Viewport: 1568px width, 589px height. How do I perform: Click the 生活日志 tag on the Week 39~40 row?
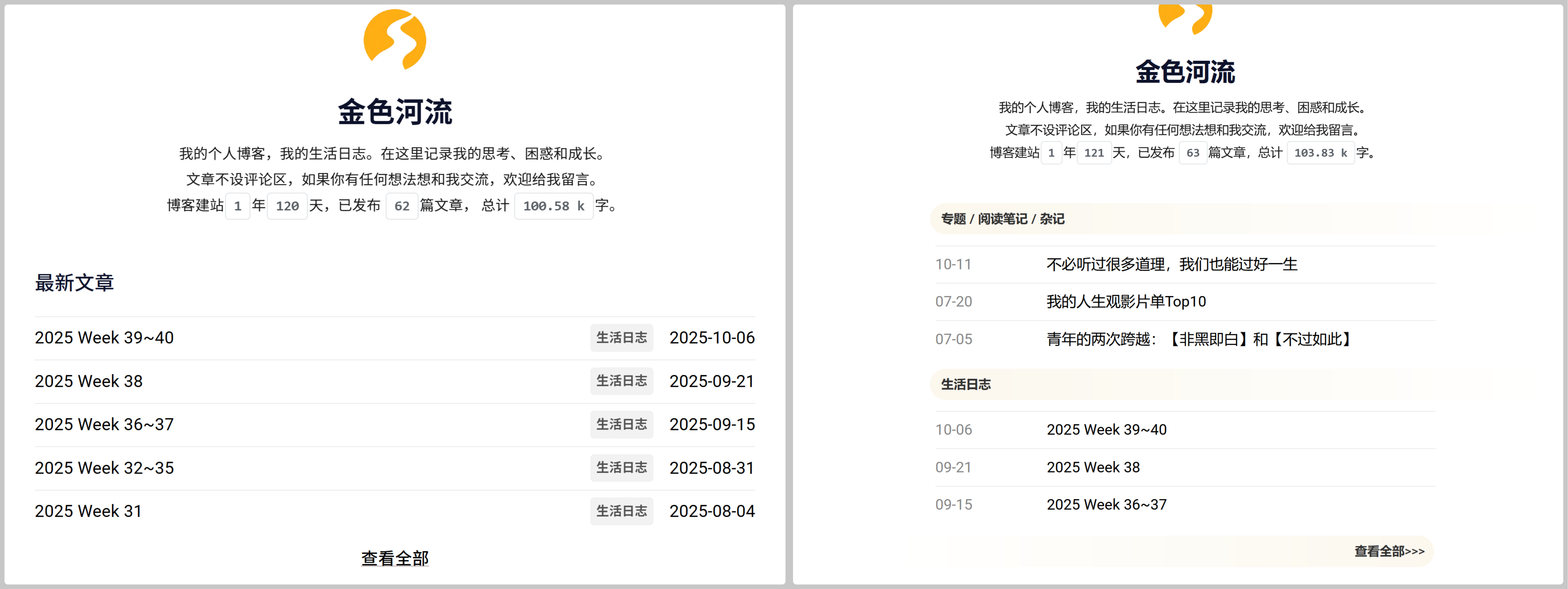(621, 338)
